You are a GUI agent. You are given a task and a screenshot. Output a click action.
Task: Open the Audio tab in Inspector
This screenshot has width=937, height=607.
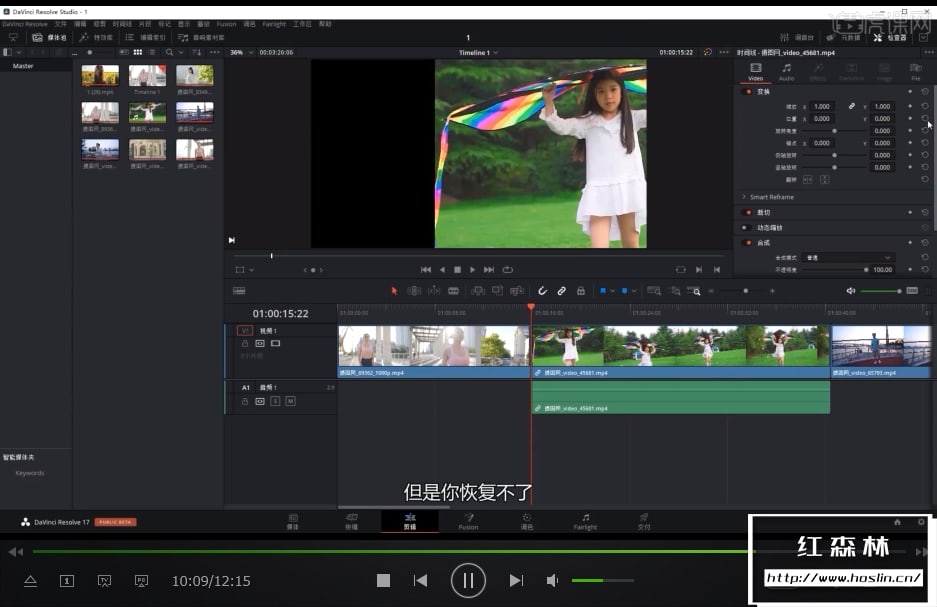786,70
